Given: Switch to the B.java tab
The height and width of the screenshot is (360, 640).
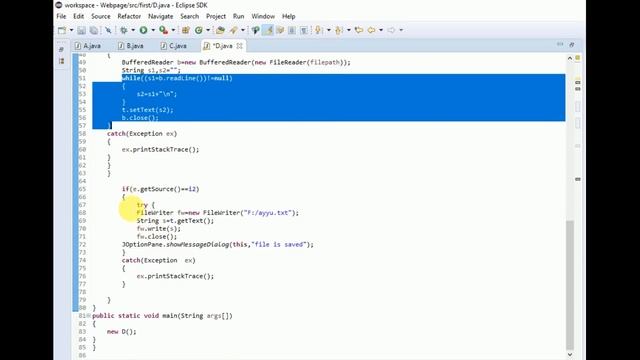Looking at the screenshot, I should click(131, 46).
